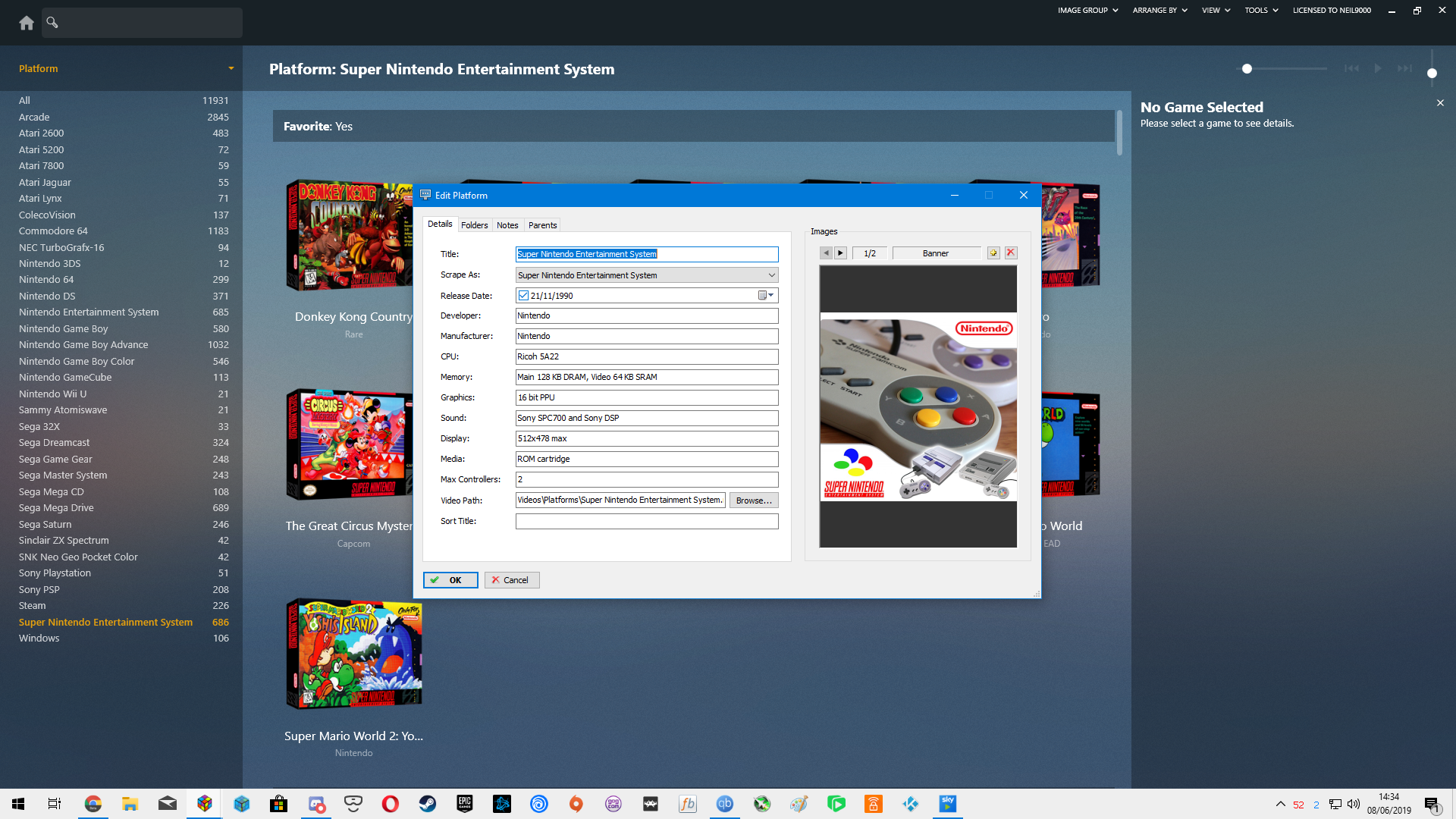This screenshot has width=1456, height=819.
Task: Click the main search box
Action: click(142, 23)
